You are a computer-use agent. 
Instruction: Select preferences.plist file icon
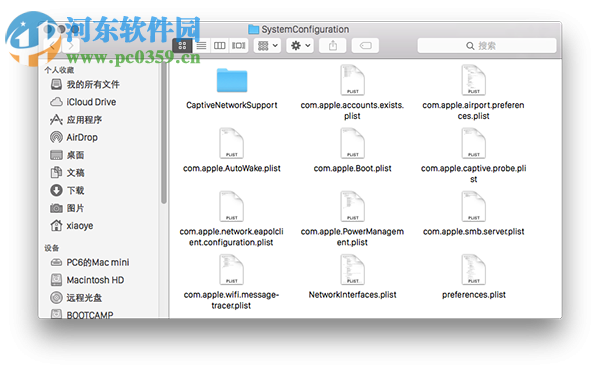[474, 269]
